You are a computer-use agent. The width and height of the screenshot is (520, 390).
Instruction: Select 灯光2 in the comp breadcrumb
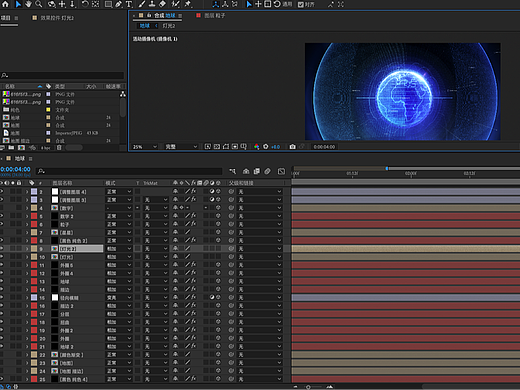pyautogui.click(x=169, y=26)
